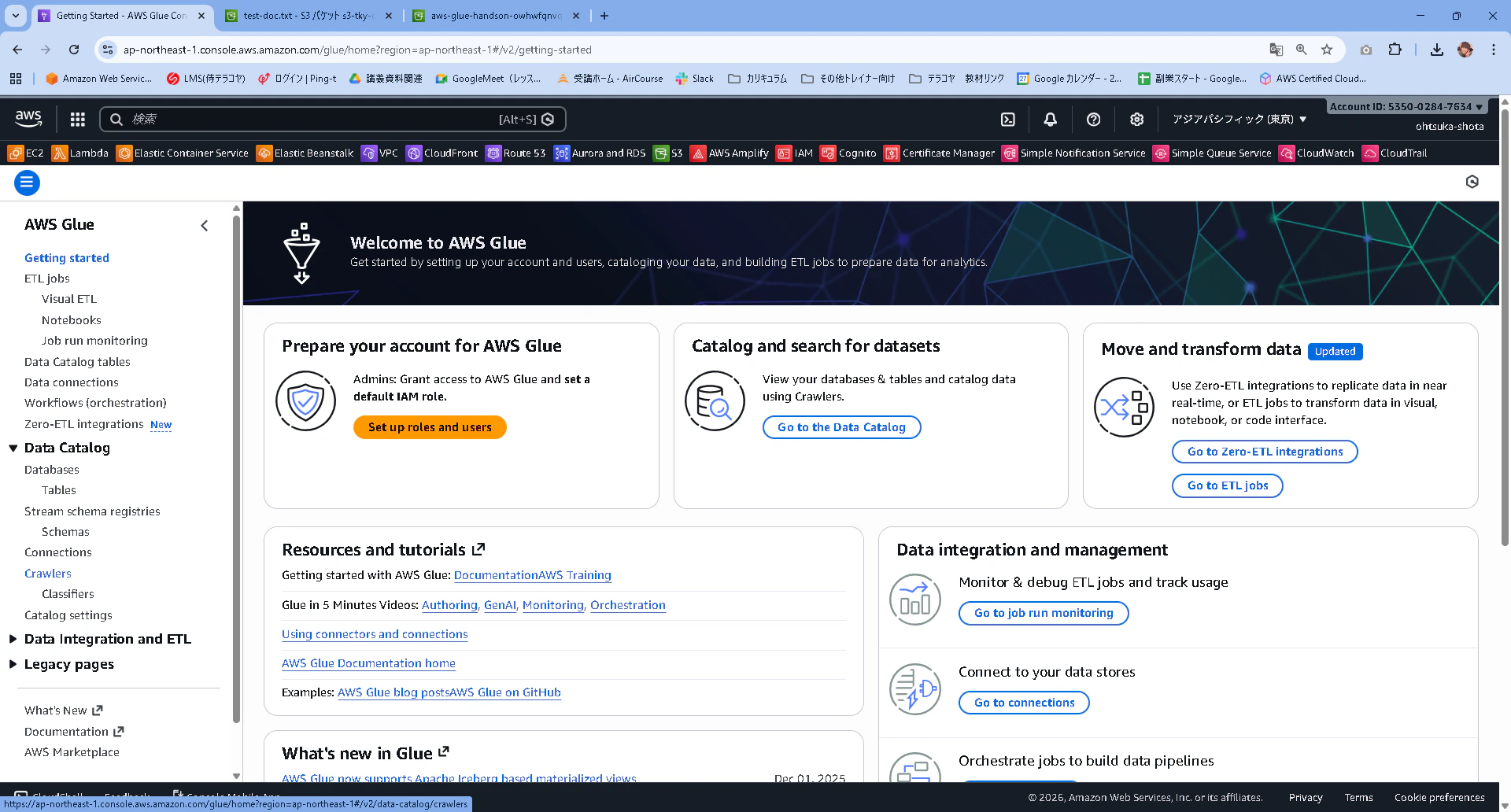This screenshot has height=812, width=1511.
Task: Open Chrome three-dot menu
Action: point(1493,50)
